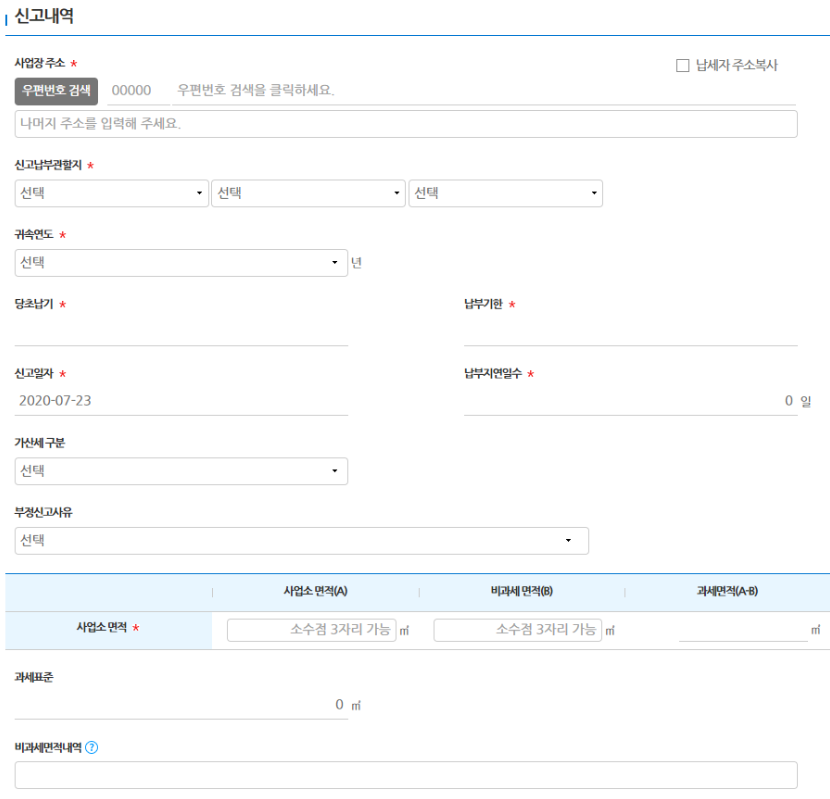Viewport: 830px width, 799px height.
Task: Click the 비과세 면적(B) input field
Action: click(x=517, y=630)
